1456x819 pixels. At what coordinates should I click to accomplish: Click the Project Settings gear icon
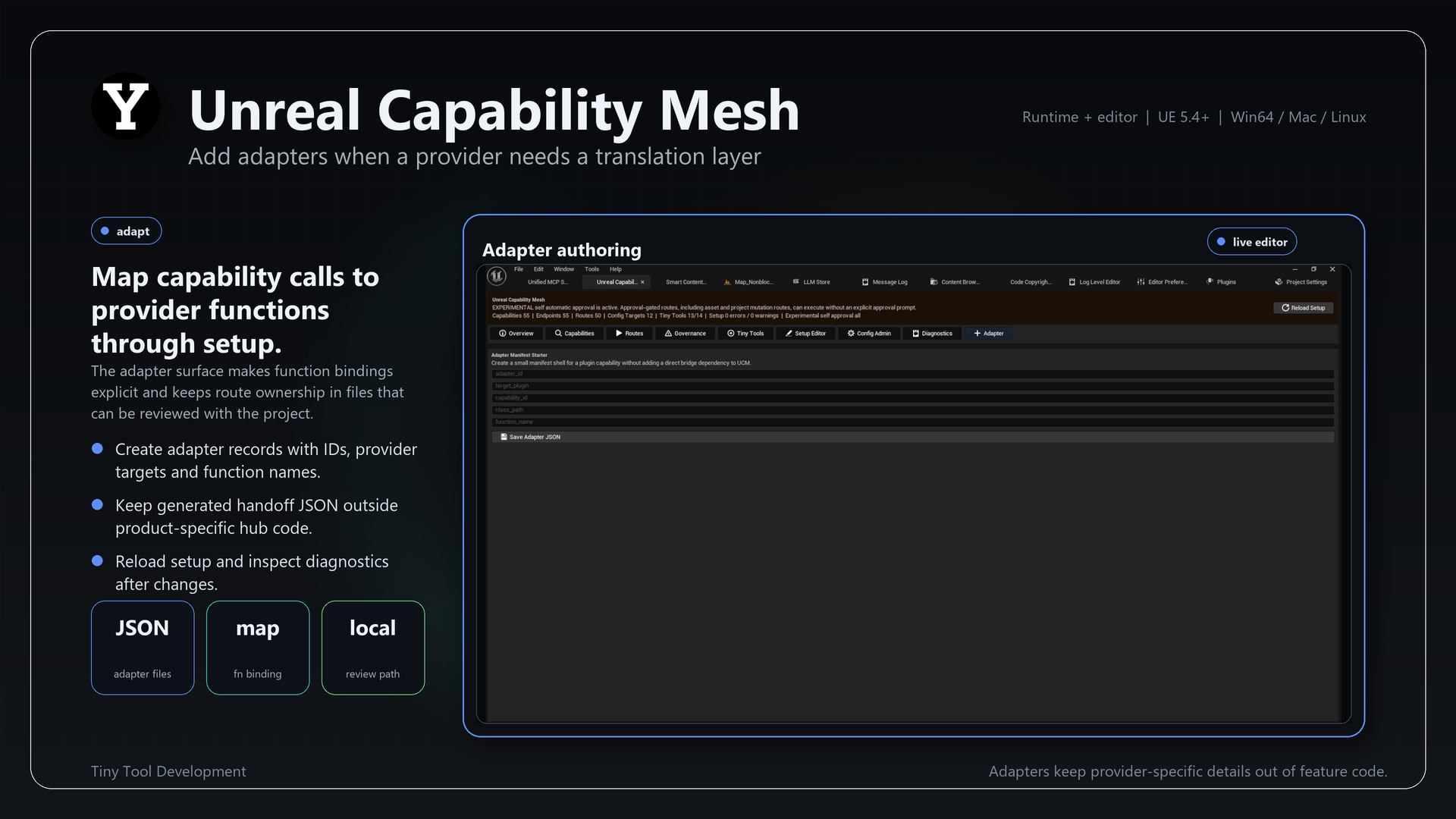pyautogui.click(x=1279, y=282)
